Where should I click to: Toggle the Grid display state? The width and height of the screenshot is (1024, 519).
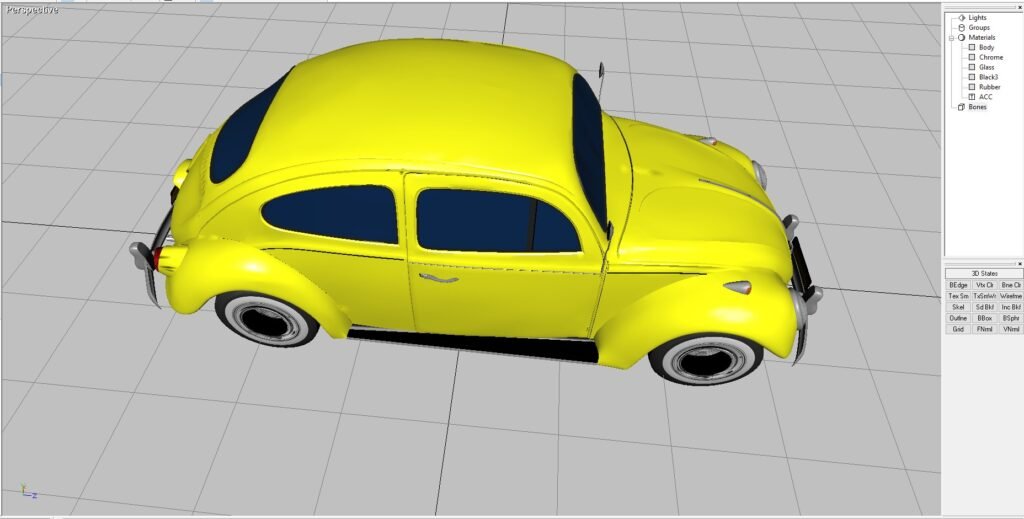point(958,329)
